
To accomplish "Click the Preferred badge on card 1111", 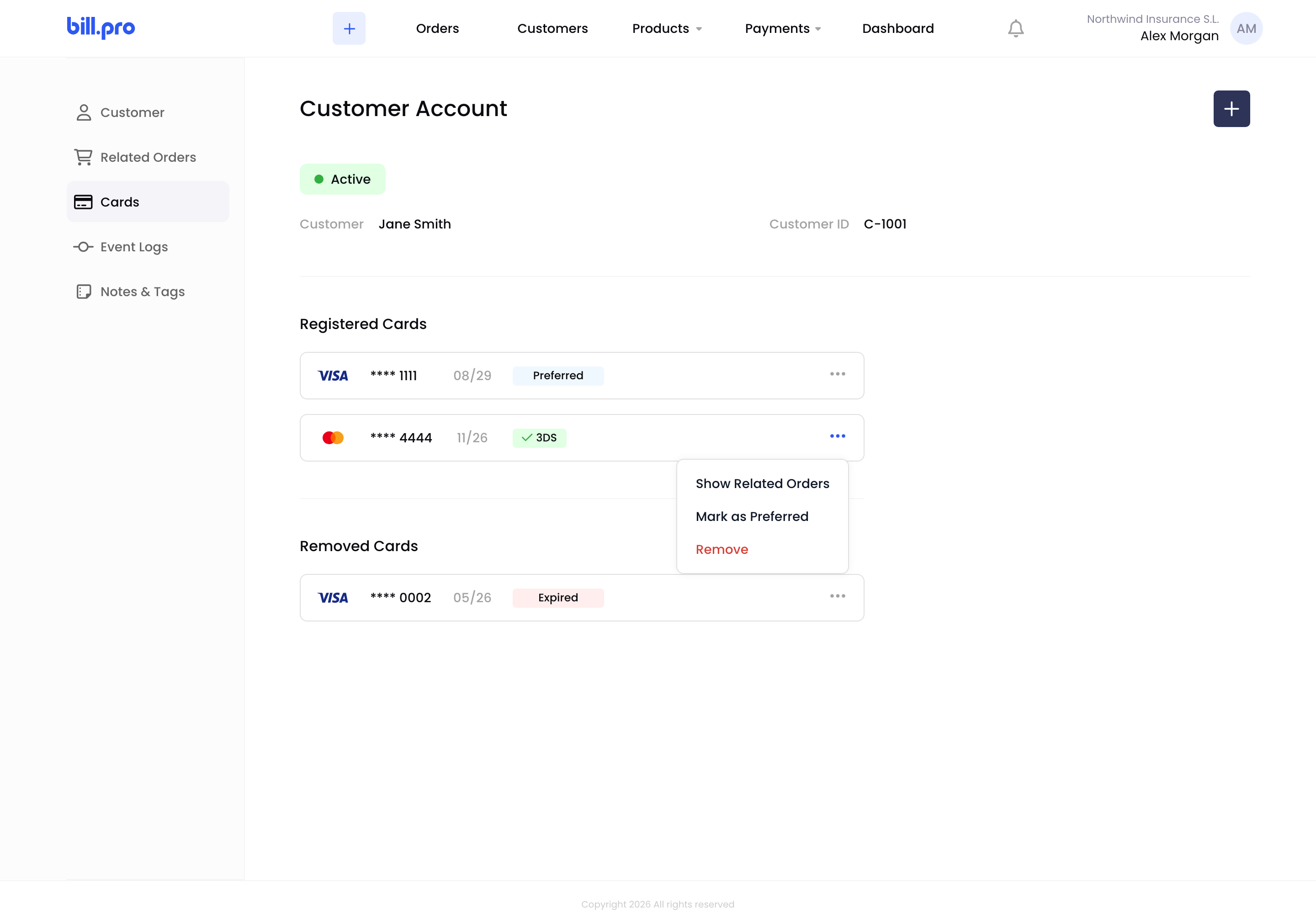I will (557, 376).
